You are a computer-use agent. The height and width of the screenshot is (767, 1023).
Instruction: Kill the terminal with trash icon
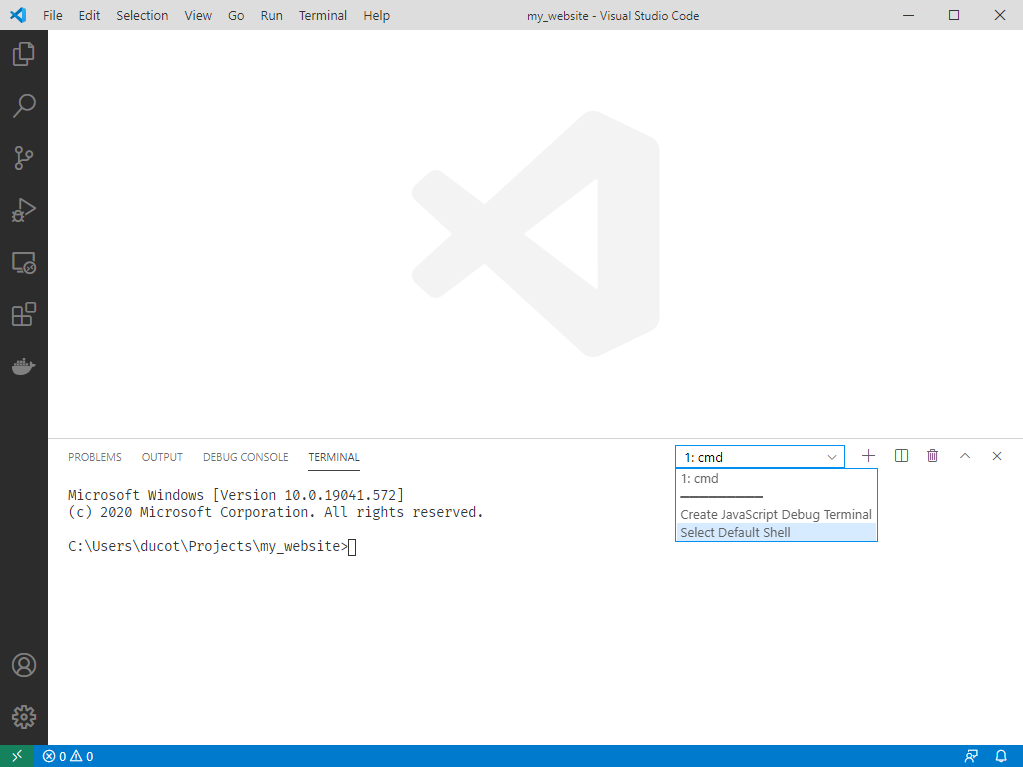(x=932, y=455)
